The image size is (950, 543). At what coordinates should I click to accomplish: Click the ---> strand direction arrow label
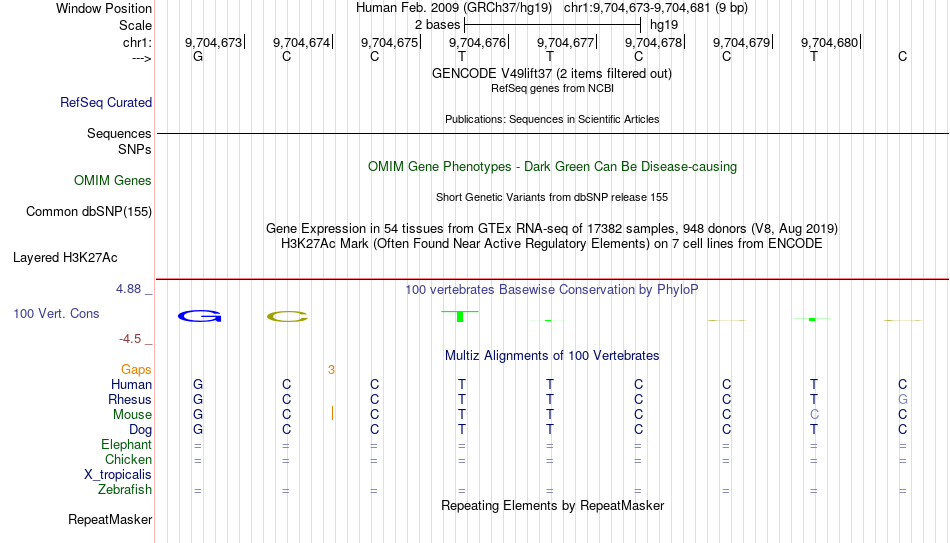(142, 58)
